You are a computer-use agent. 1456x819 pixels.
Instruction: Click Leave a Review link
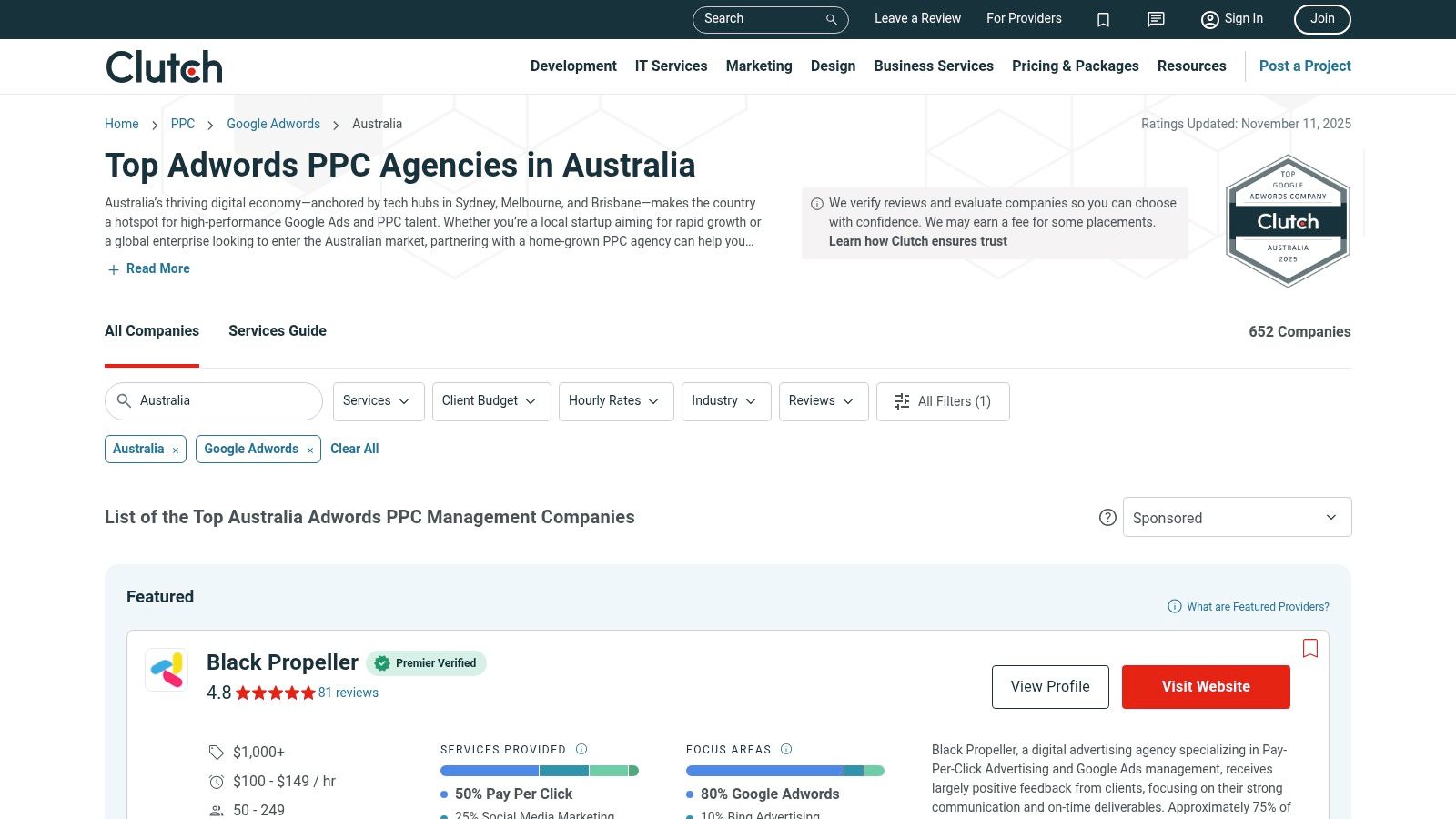(917, 18)
